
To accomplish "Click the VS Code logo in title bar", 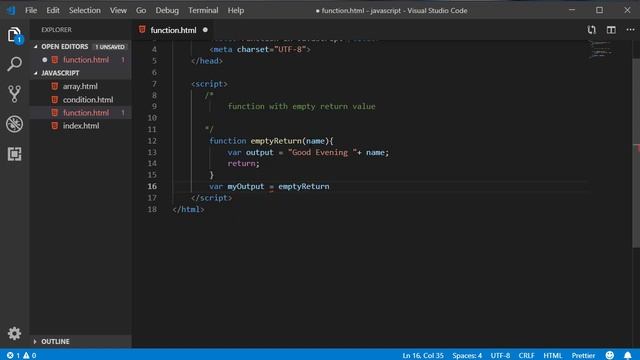I will (11, 10).
